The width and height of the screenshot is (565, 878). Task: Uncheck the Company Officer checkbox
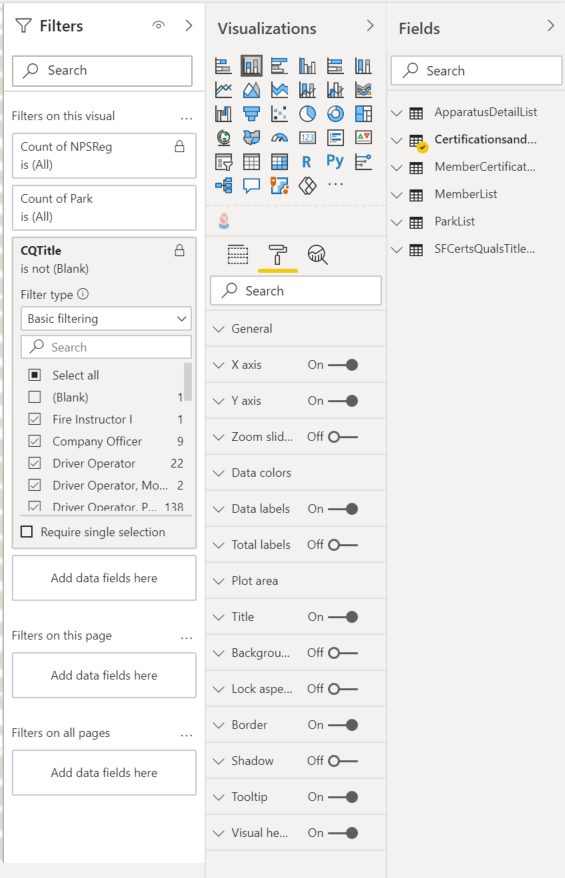35,441
